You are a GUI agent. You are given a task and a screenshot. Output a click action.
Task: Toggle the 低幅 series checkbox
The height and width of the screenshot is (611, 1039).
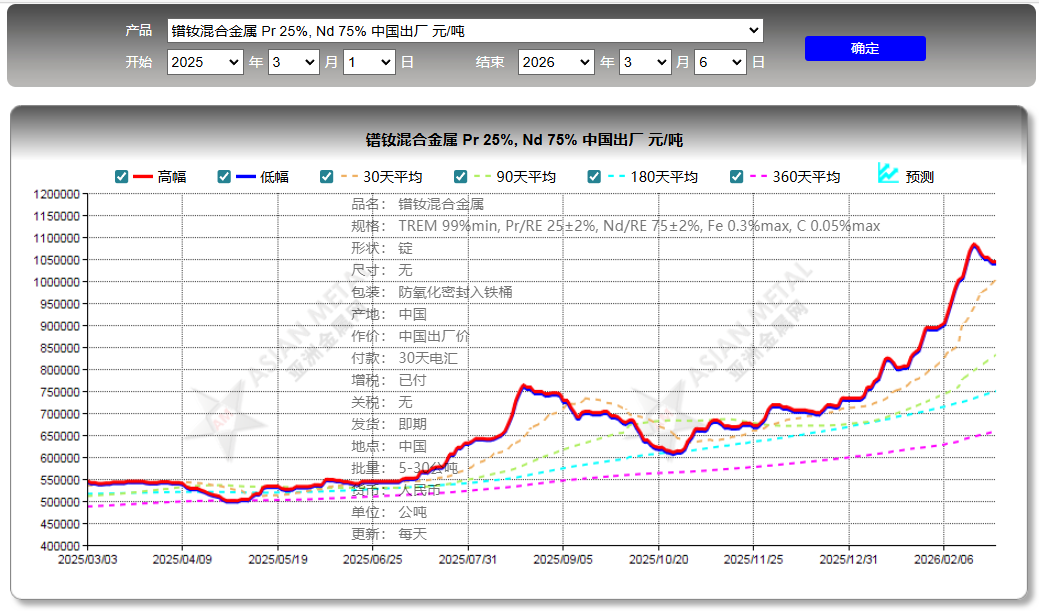pyautogui.click(x=224, y=176)
